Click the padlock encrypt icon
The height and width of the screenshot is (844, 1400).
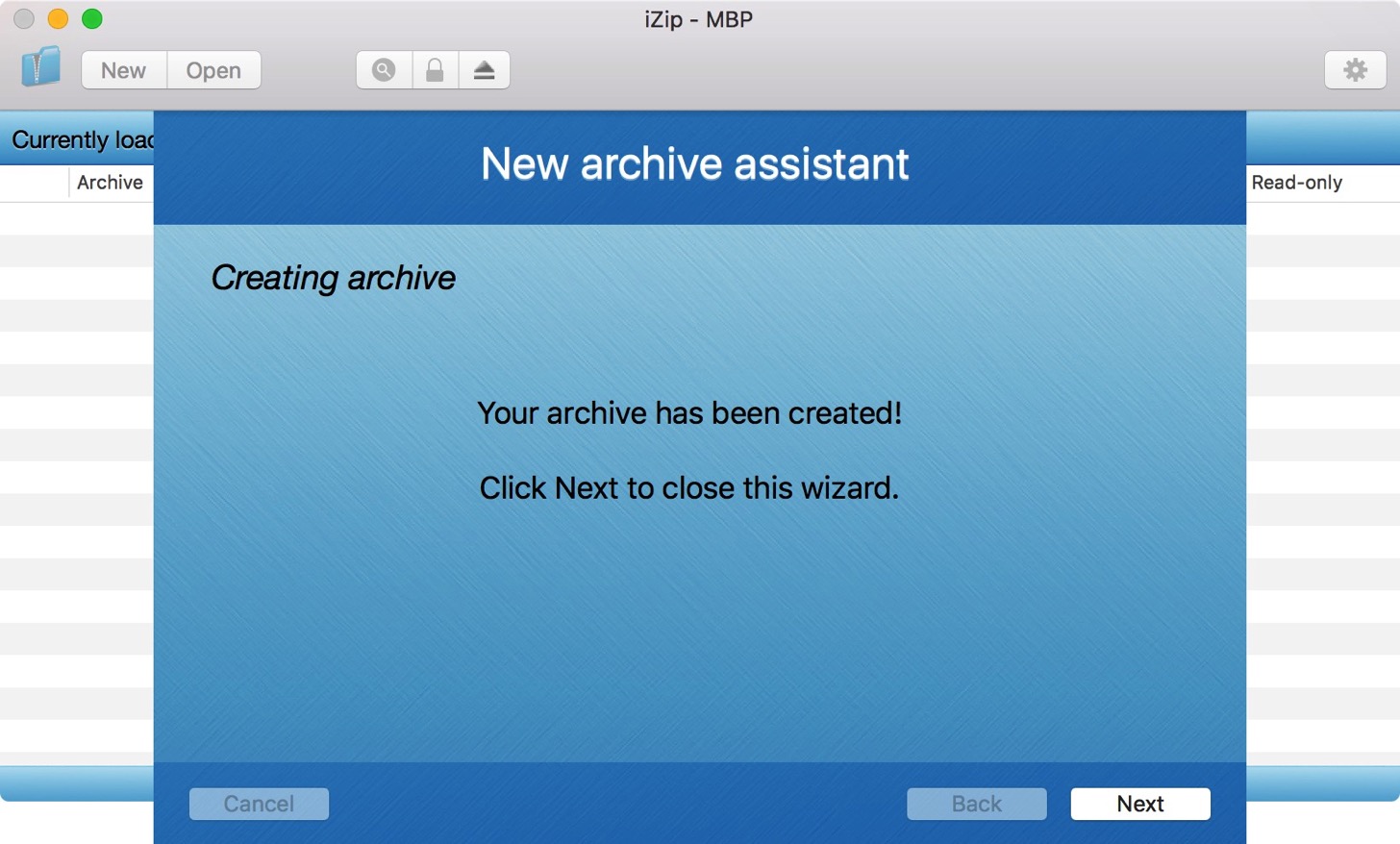(435, 70)
